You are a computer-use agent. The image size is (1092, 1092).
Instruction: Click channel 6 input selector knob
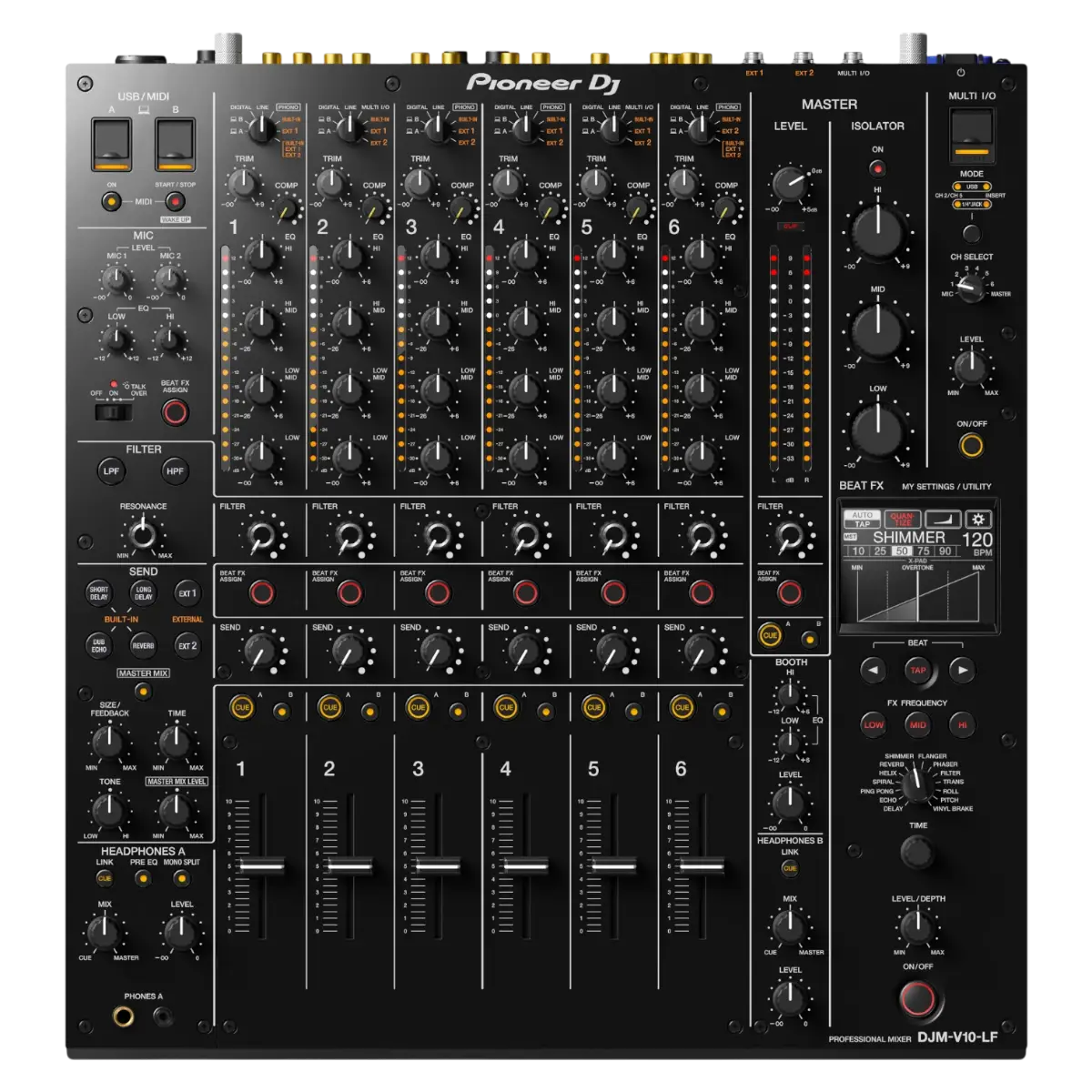(x=702, y=129)
